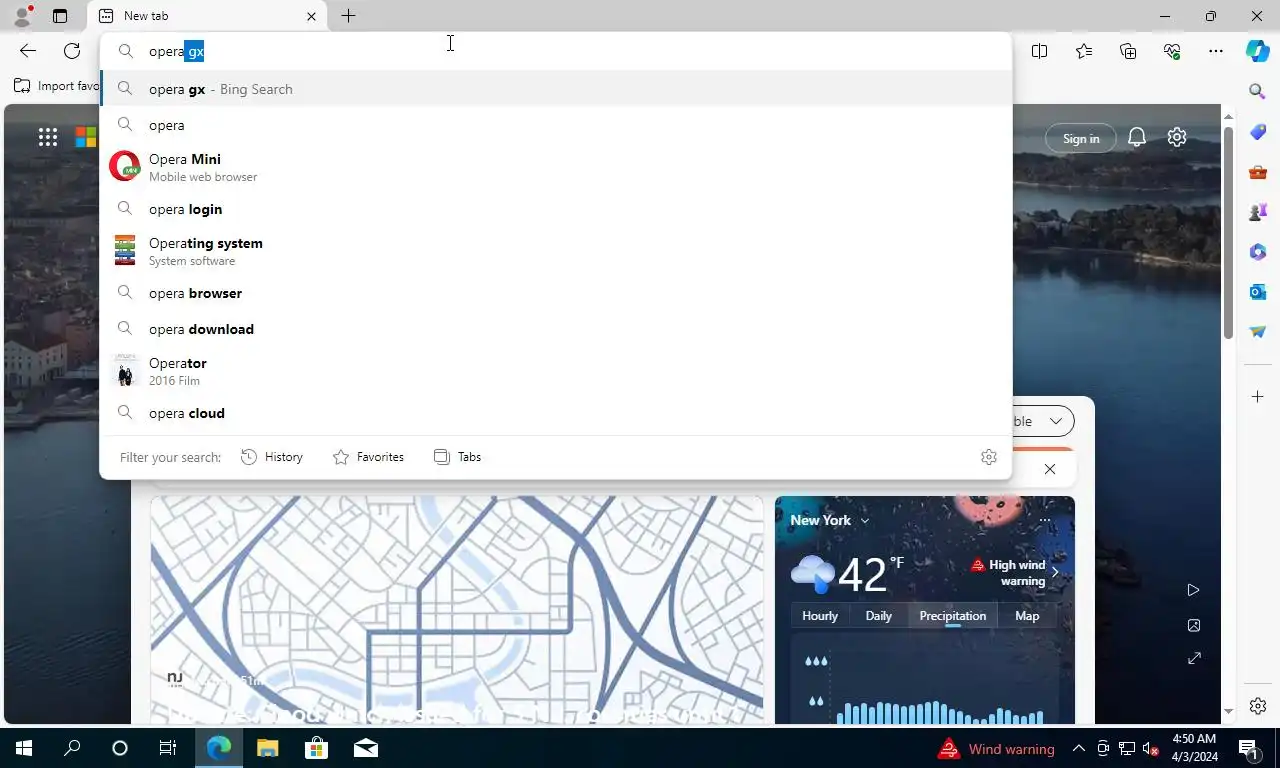Choose Operator 2016 Film suggestion

point(556,371)
